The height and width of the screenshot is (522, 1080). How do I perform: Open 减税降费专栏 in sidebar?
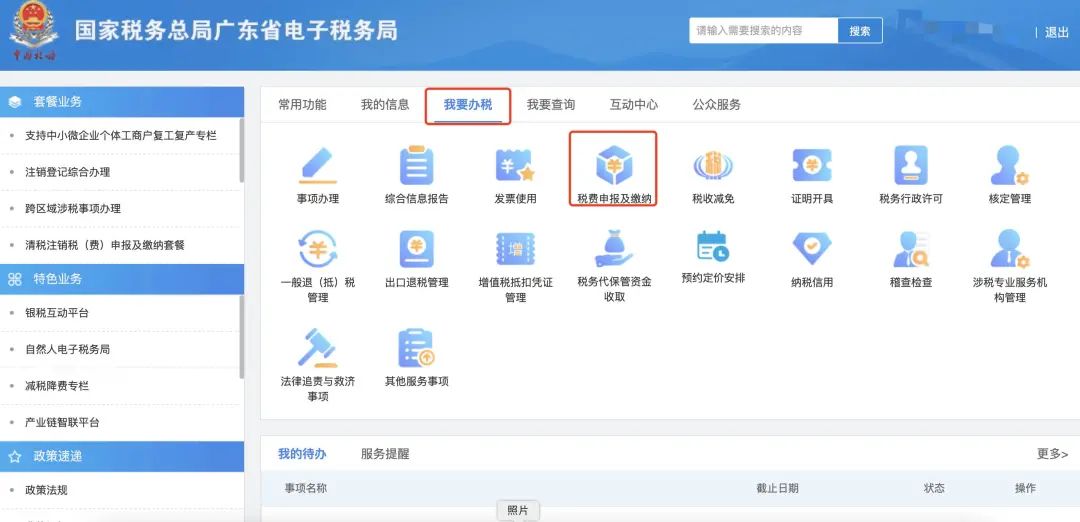coord(57,386)
